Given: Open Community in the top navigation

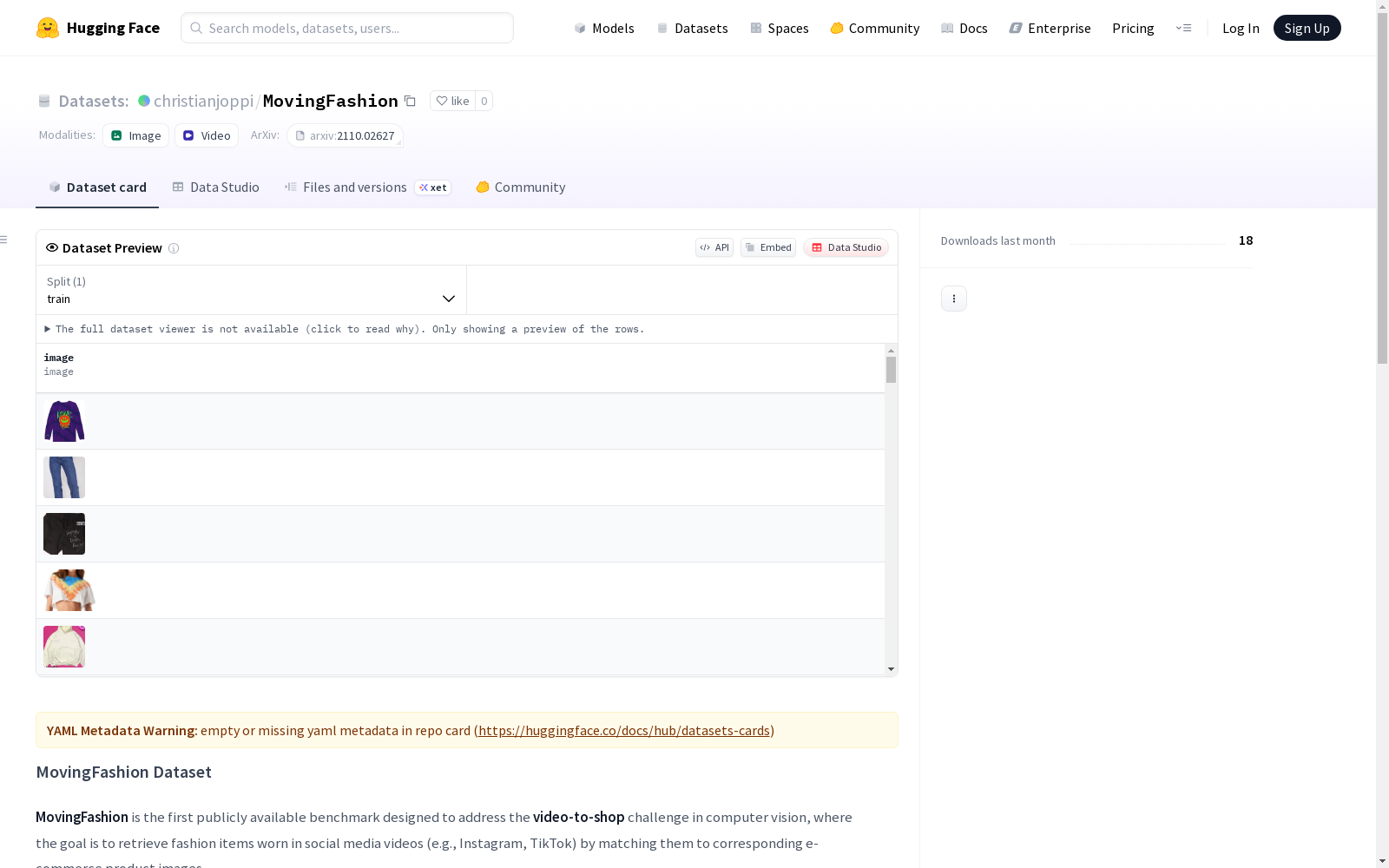Looking at the screenshot, I should [x=875, y=28].
